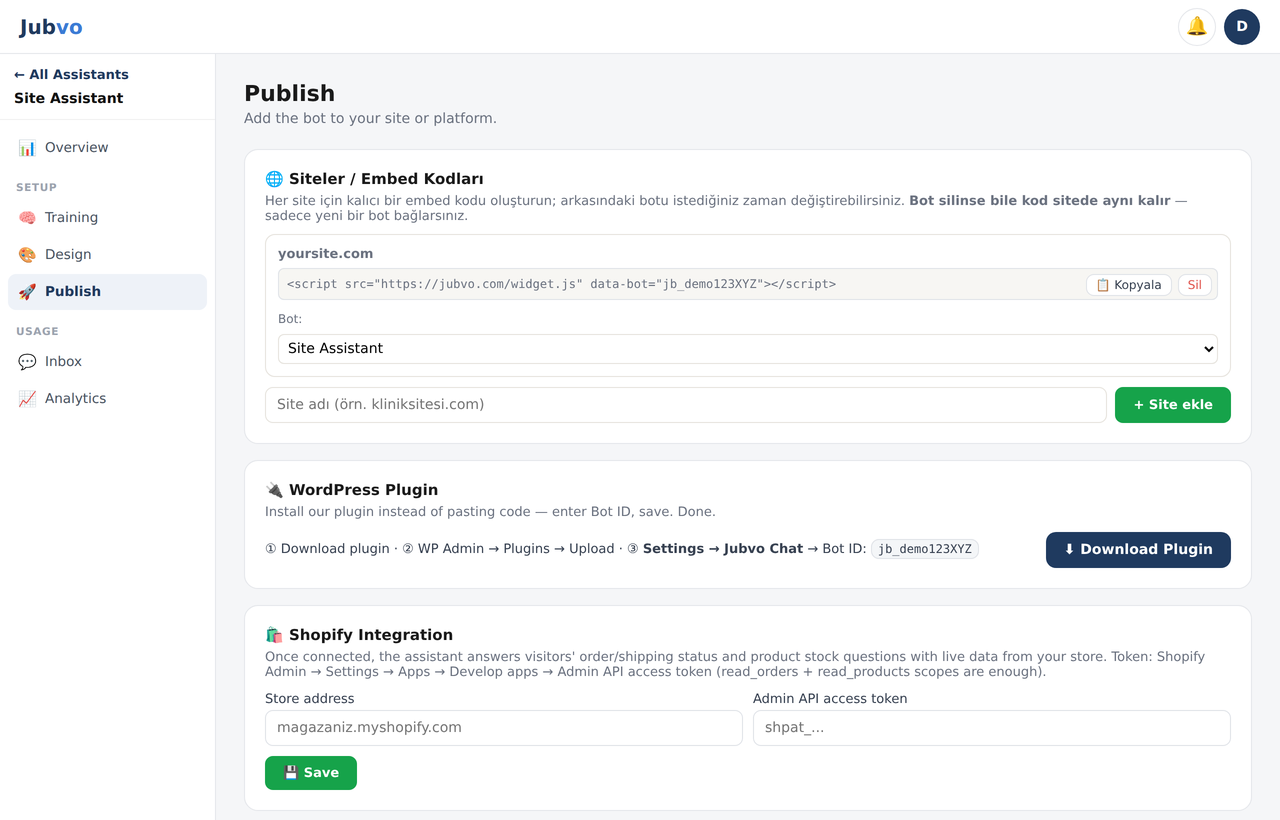Click the yoursite.com site name
This screenshot has width=1280, height=820.
pyautogui.click(x=325, y=254)
